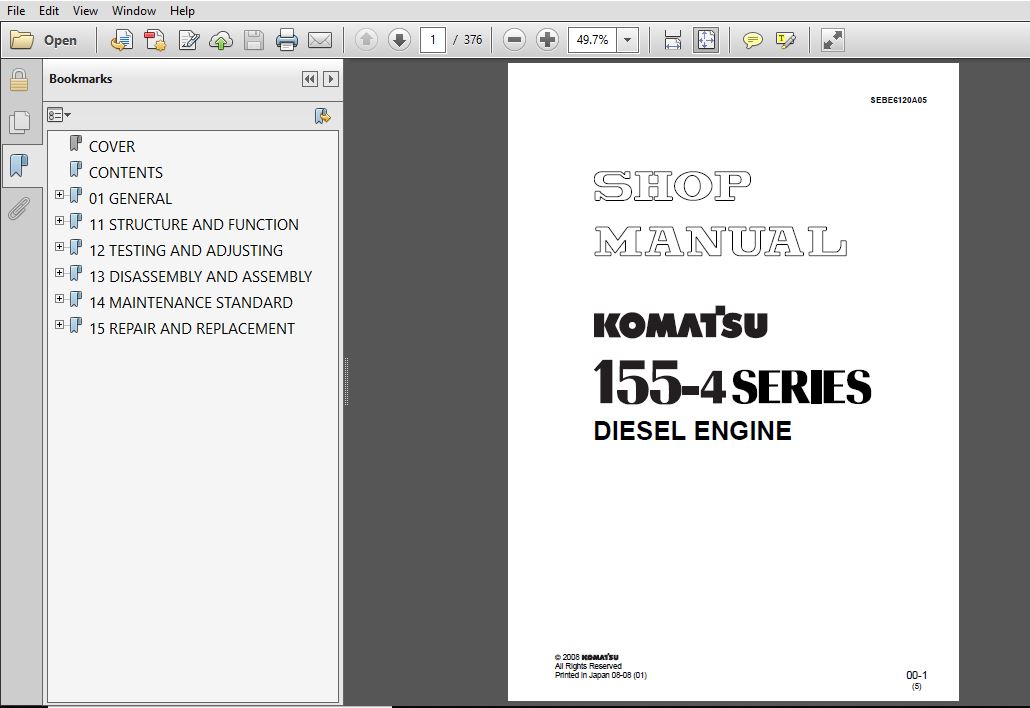The image size is (1030, 708).
Task: Expand the 14 MAINTENANCE STANDARD bookmark
Action: tap(60, 299)
